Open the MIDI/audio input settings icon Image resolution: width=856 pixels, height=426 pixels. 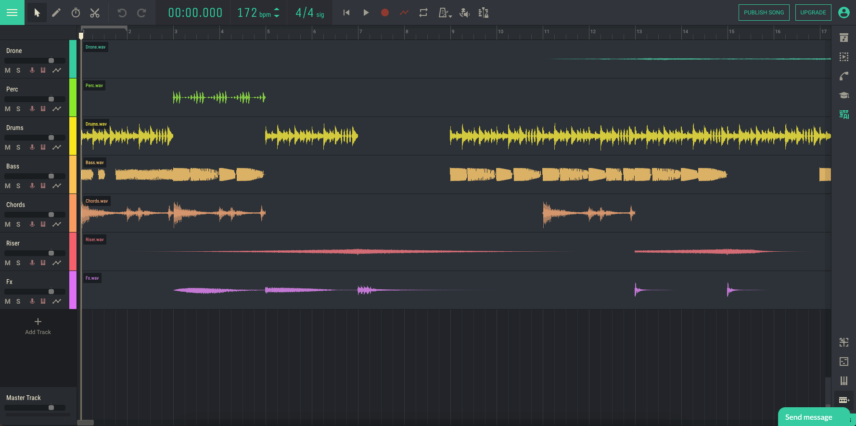click(x=464, y=13)
